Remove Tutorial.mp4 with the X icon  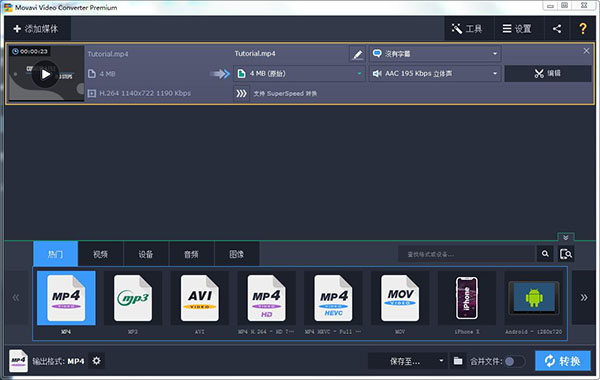click(x=586, y=51)
